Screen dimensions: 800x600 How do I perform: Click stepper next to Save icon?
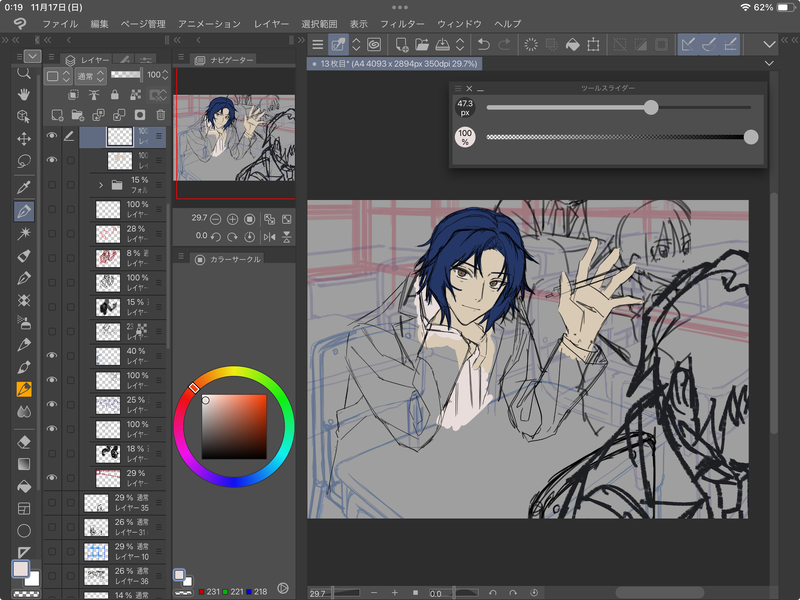[x=460, y=45]
